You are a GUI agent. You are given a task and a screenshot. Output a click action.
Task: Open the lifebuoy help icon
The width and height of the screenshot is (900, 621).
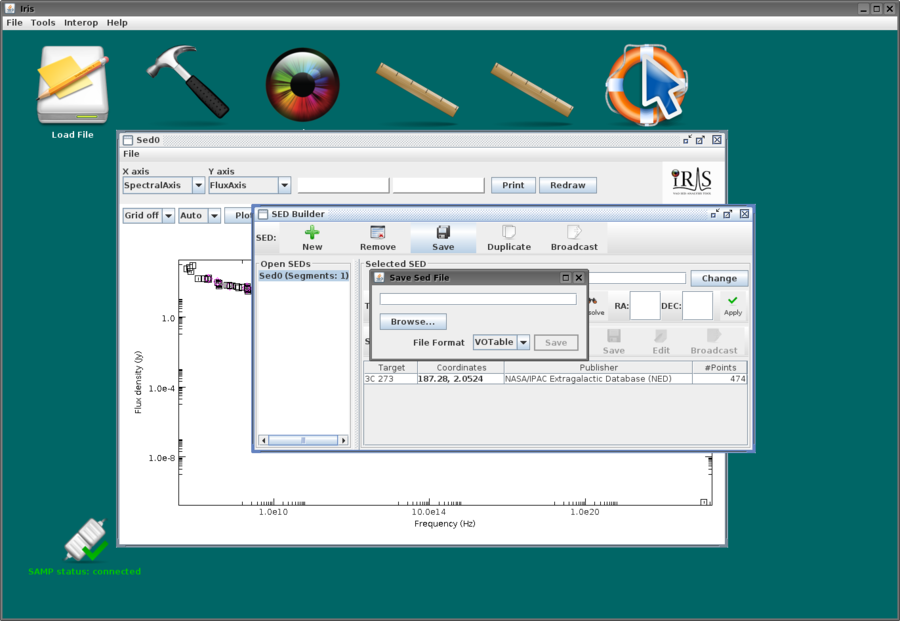647,84
